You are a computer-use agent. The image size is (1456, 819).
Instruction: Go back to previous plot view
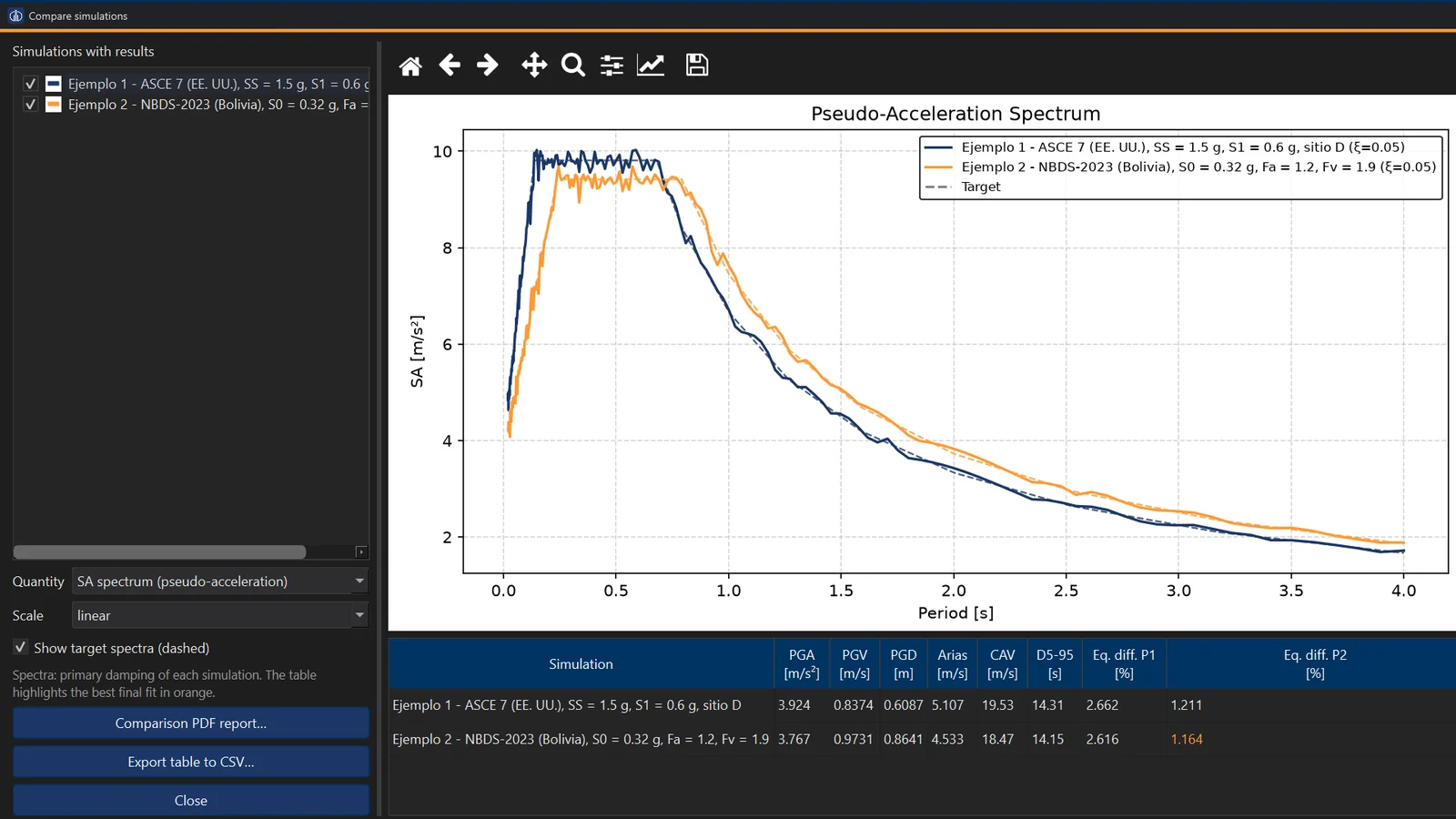point(450,65)
